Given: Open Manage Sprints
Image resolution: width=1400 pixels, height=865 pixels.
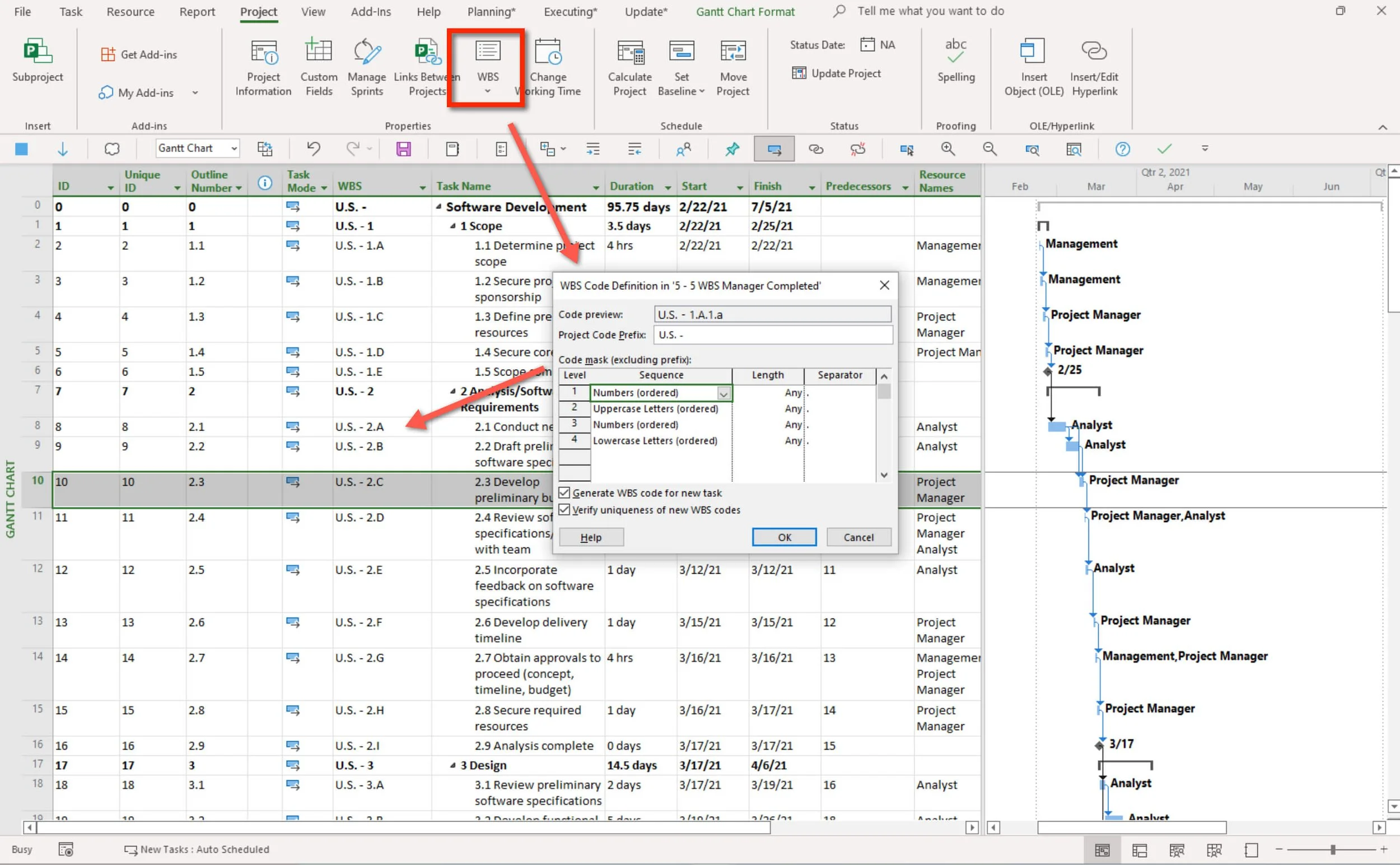Looking at the screenshot, I should (x=367, y=67).
